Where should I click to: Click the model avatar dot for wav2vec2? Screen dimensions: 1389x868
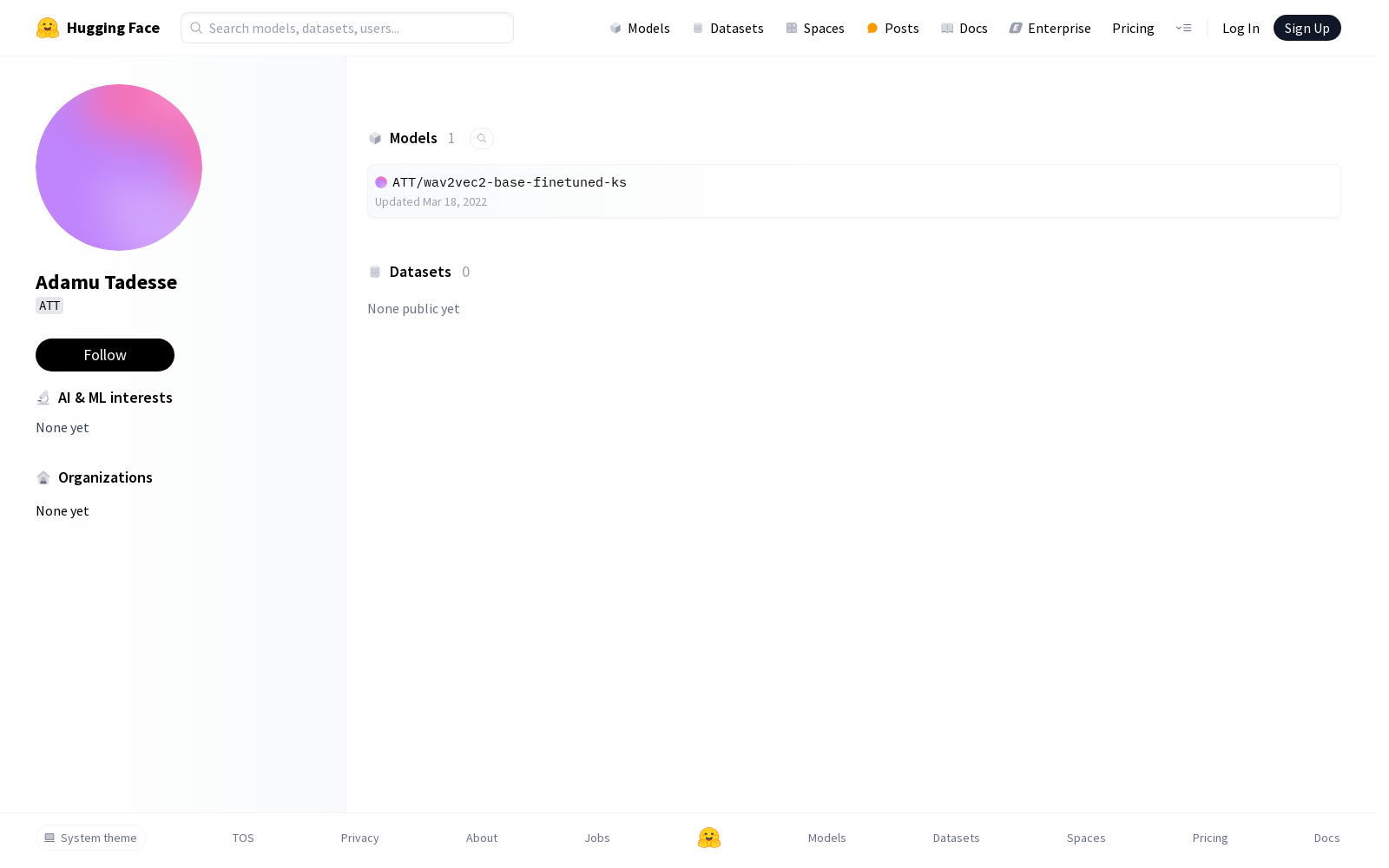click(x=381, y=182)
